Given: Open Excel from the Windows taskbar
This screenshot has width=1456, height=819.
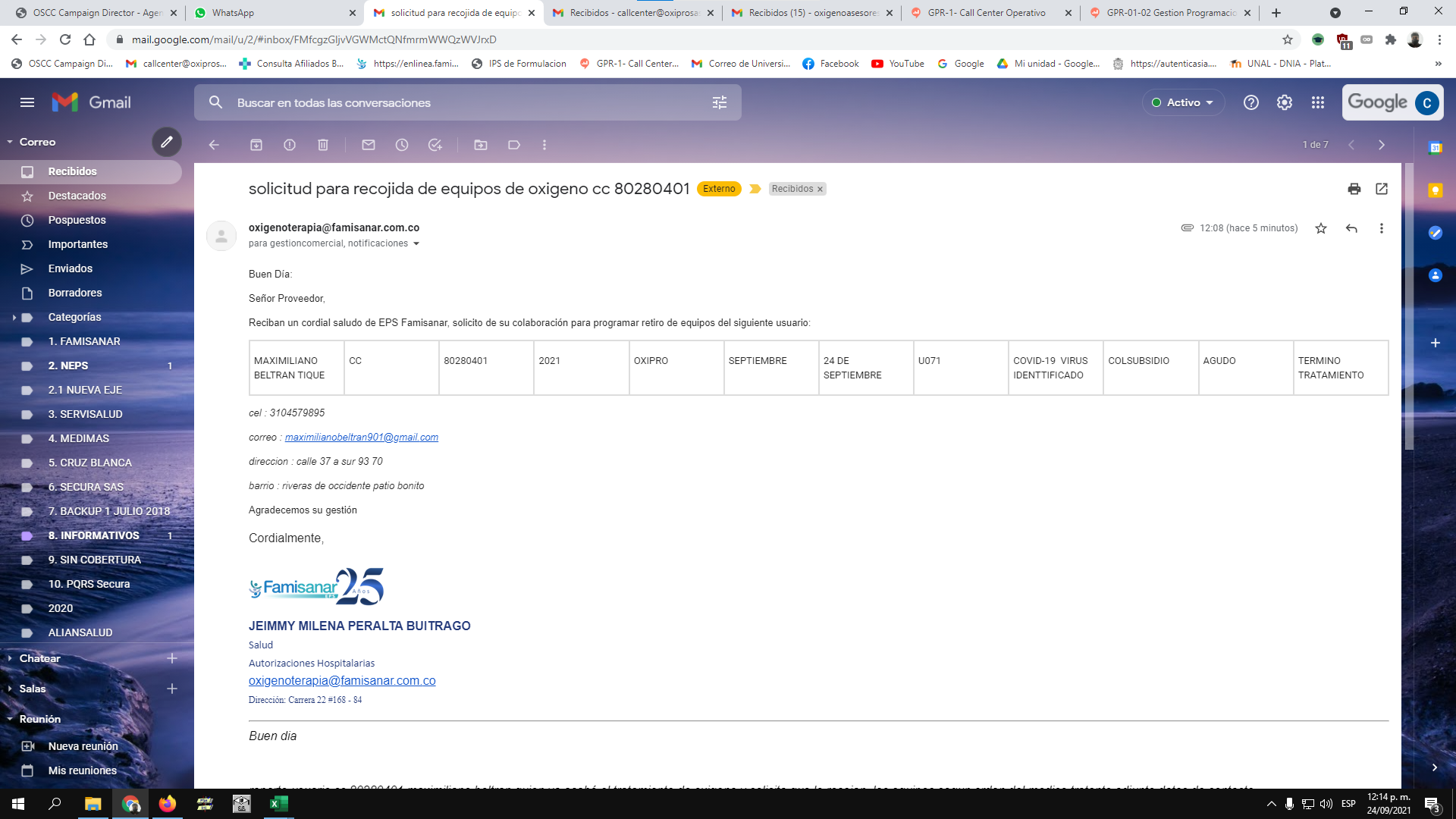Looking at the screenshot, I should click(x=278, y=804).
